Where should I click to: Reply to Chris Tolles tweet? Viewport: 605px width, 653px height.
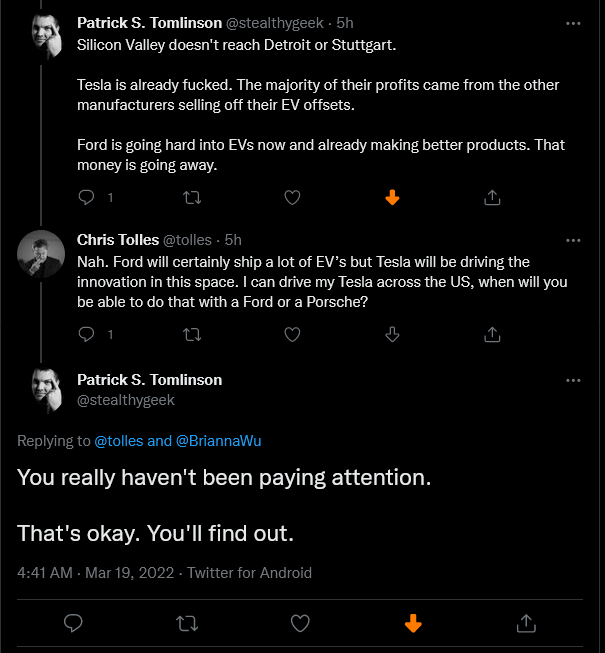(86, 334)
